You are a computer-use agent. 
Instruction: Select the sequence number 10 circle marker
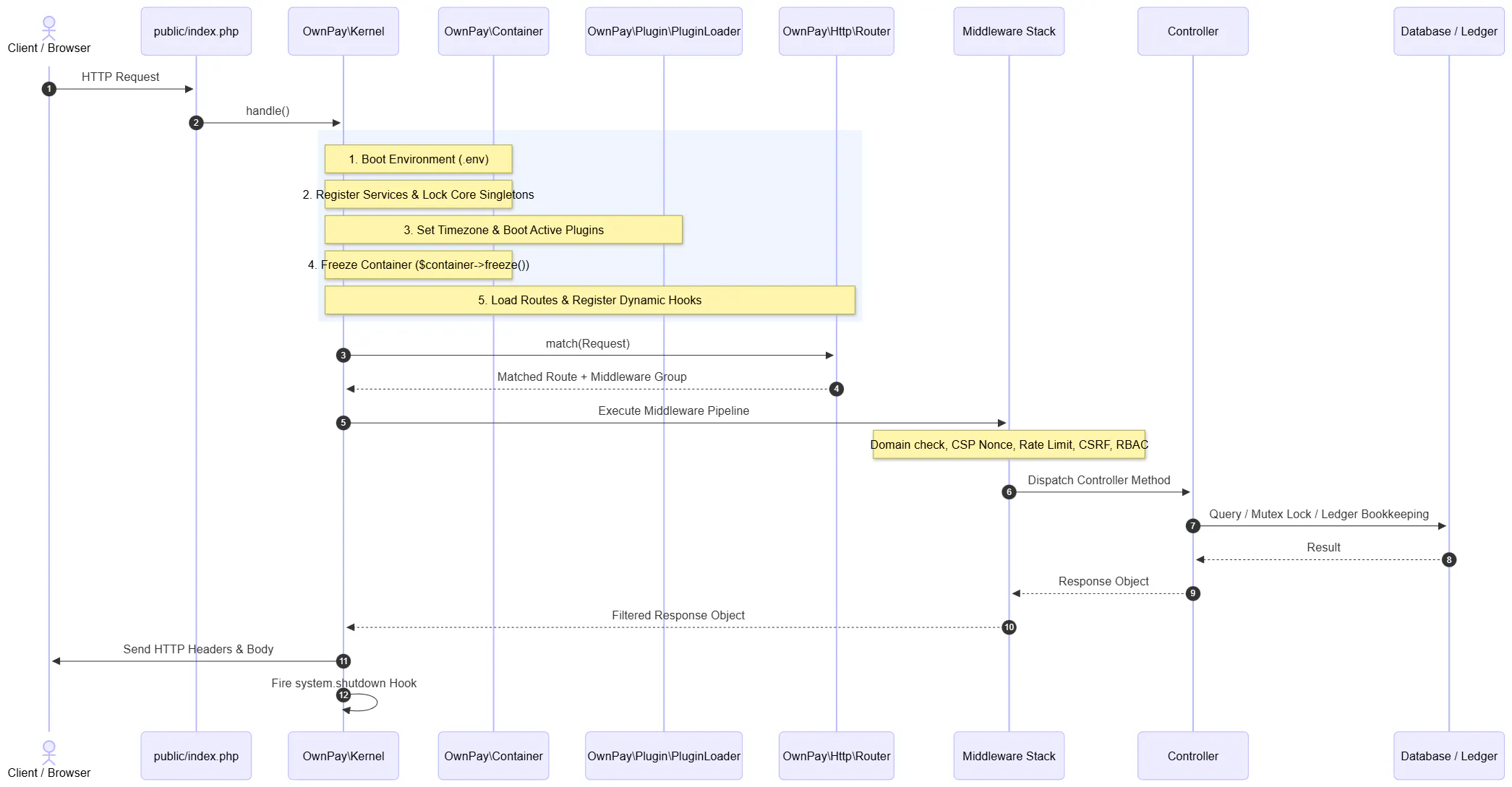[x=1009, y=627]
